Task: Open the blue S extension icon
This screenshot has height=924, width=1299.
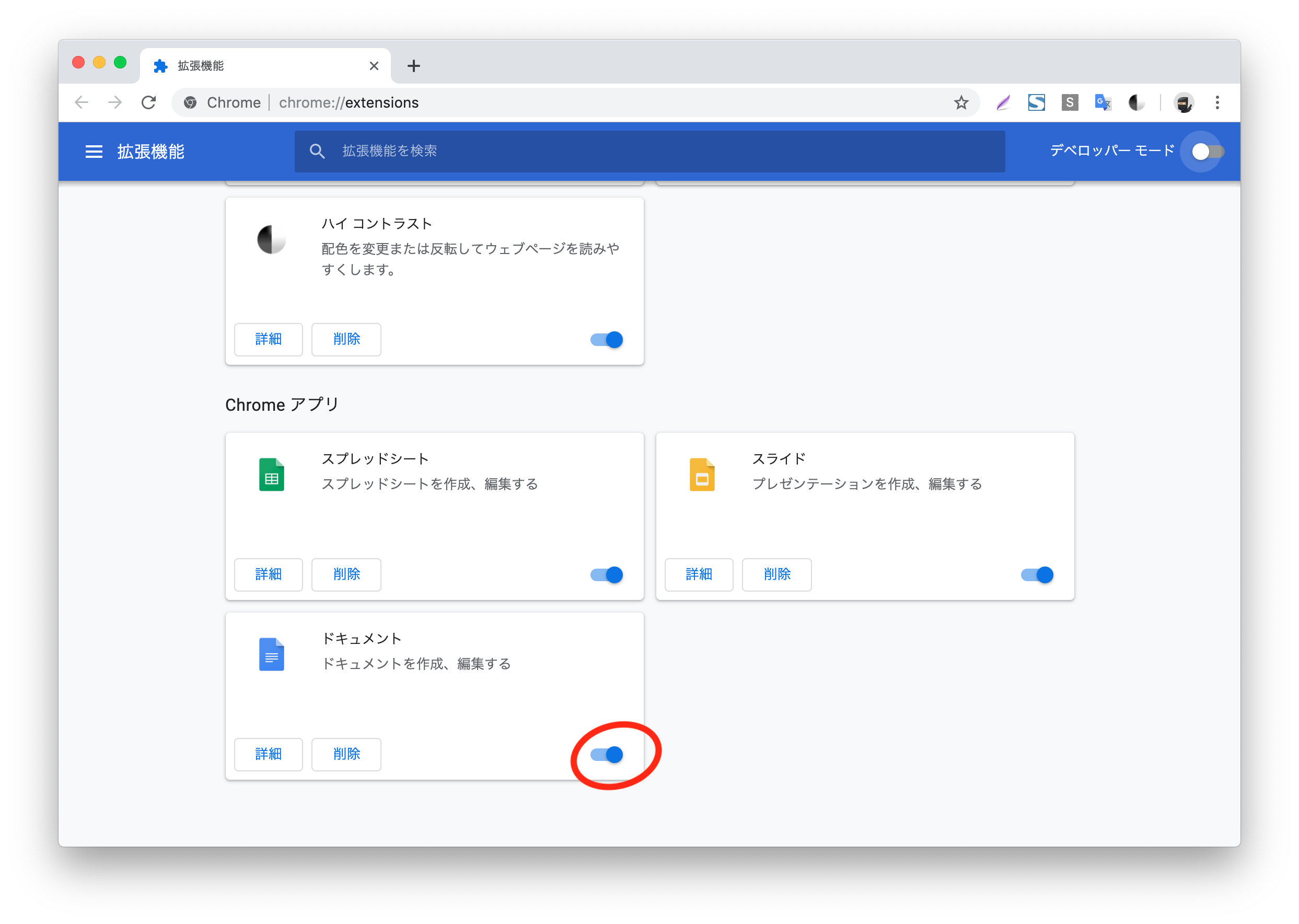Action: coord(1036,102)
